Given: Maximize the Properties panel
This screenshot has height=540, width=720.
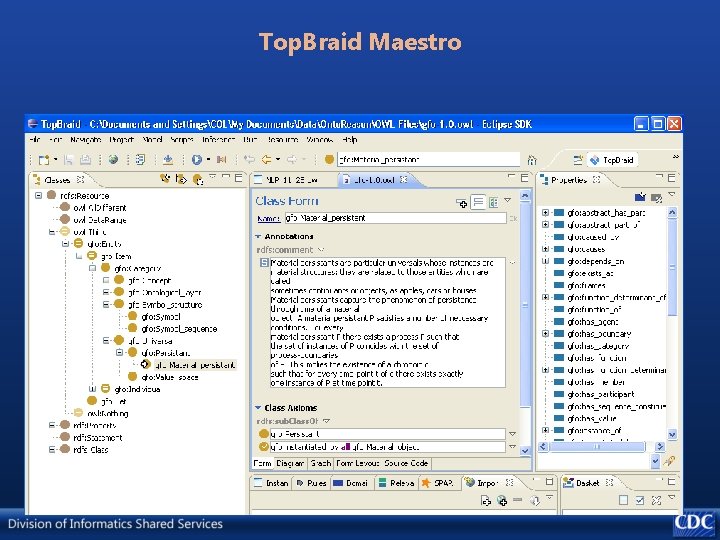Looking at the screenshot, I should 671,178.
